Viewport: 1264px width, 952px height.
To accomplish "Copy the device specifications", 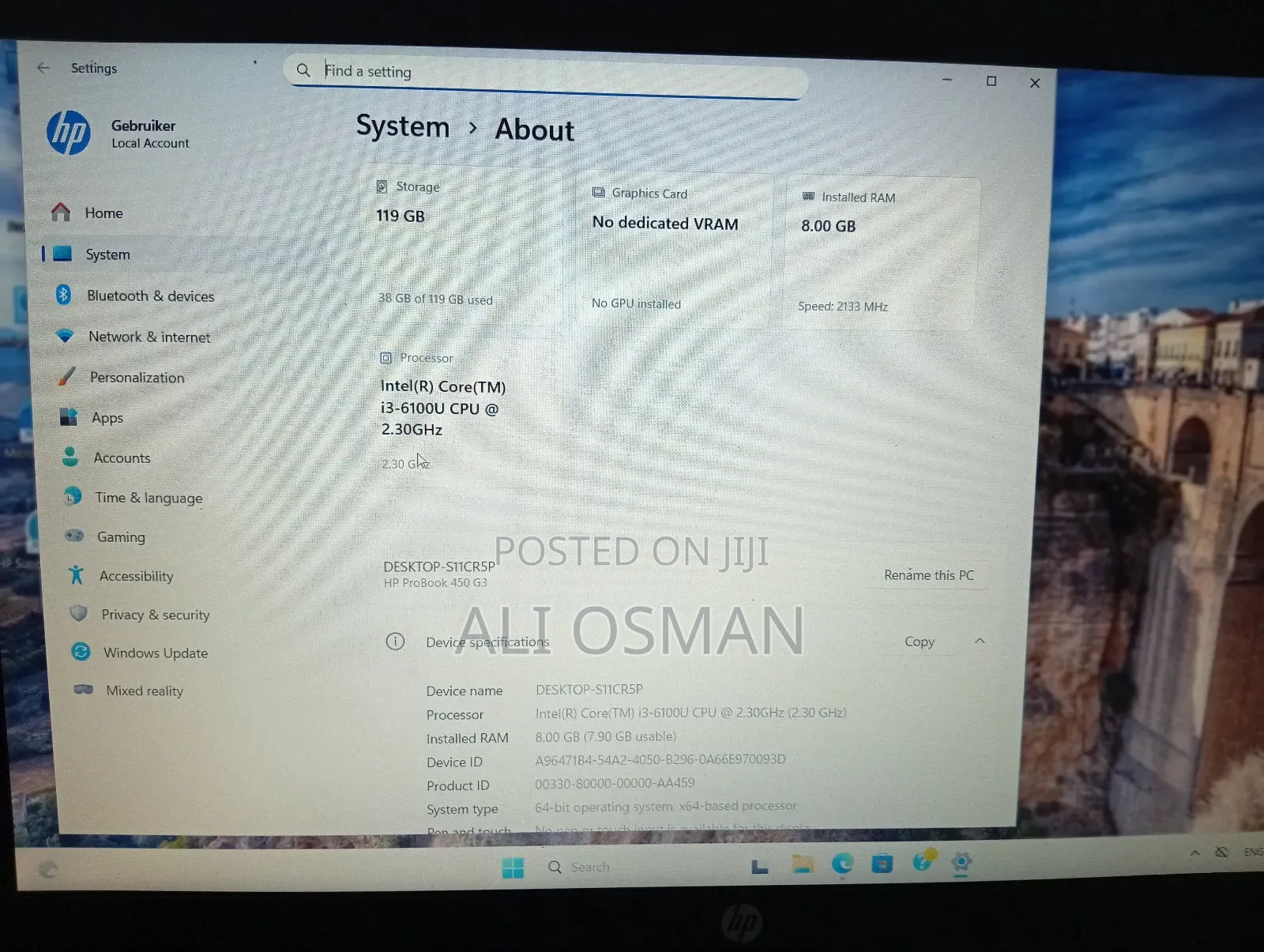I will (920, 642).
